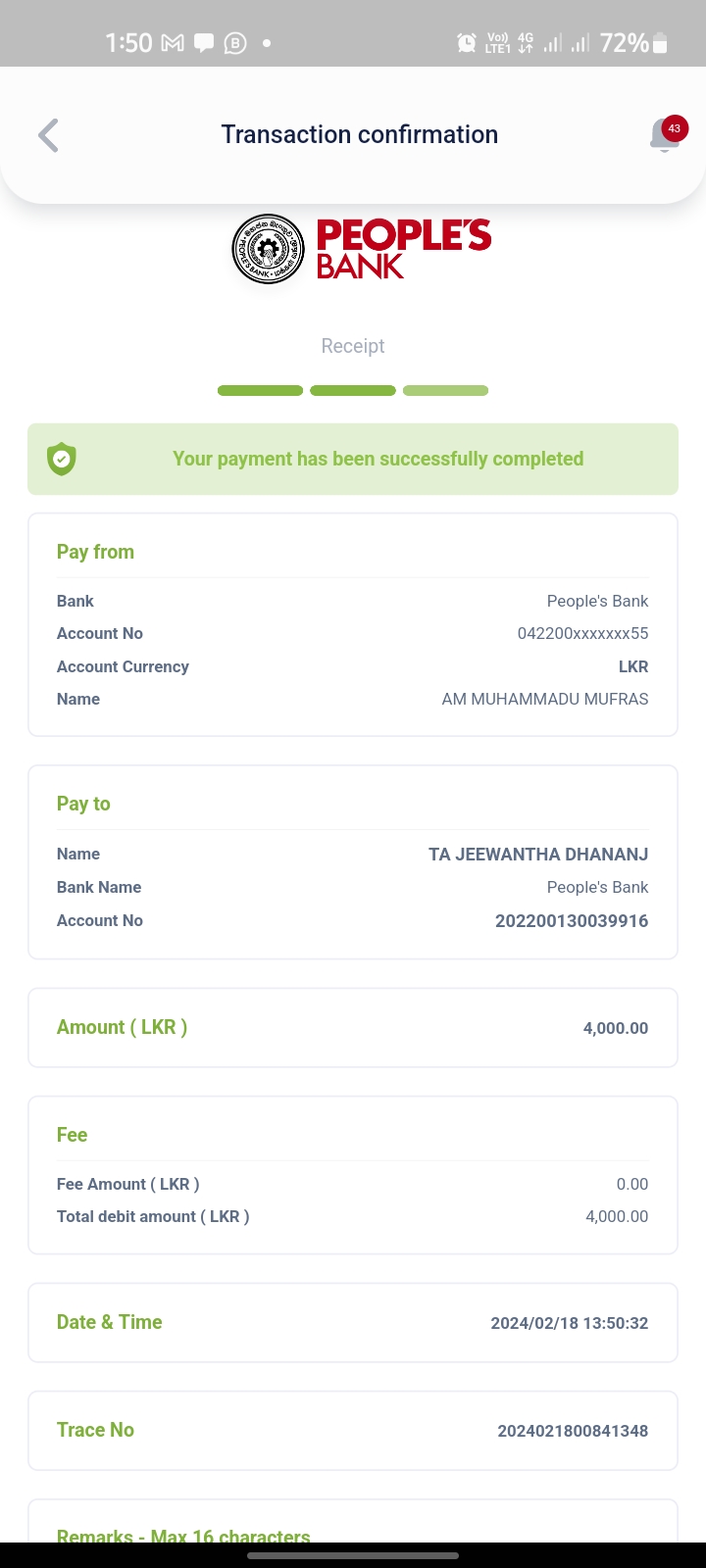Tap the Receipt step label
Screen dimensions: 706x1568
point(353,346)
